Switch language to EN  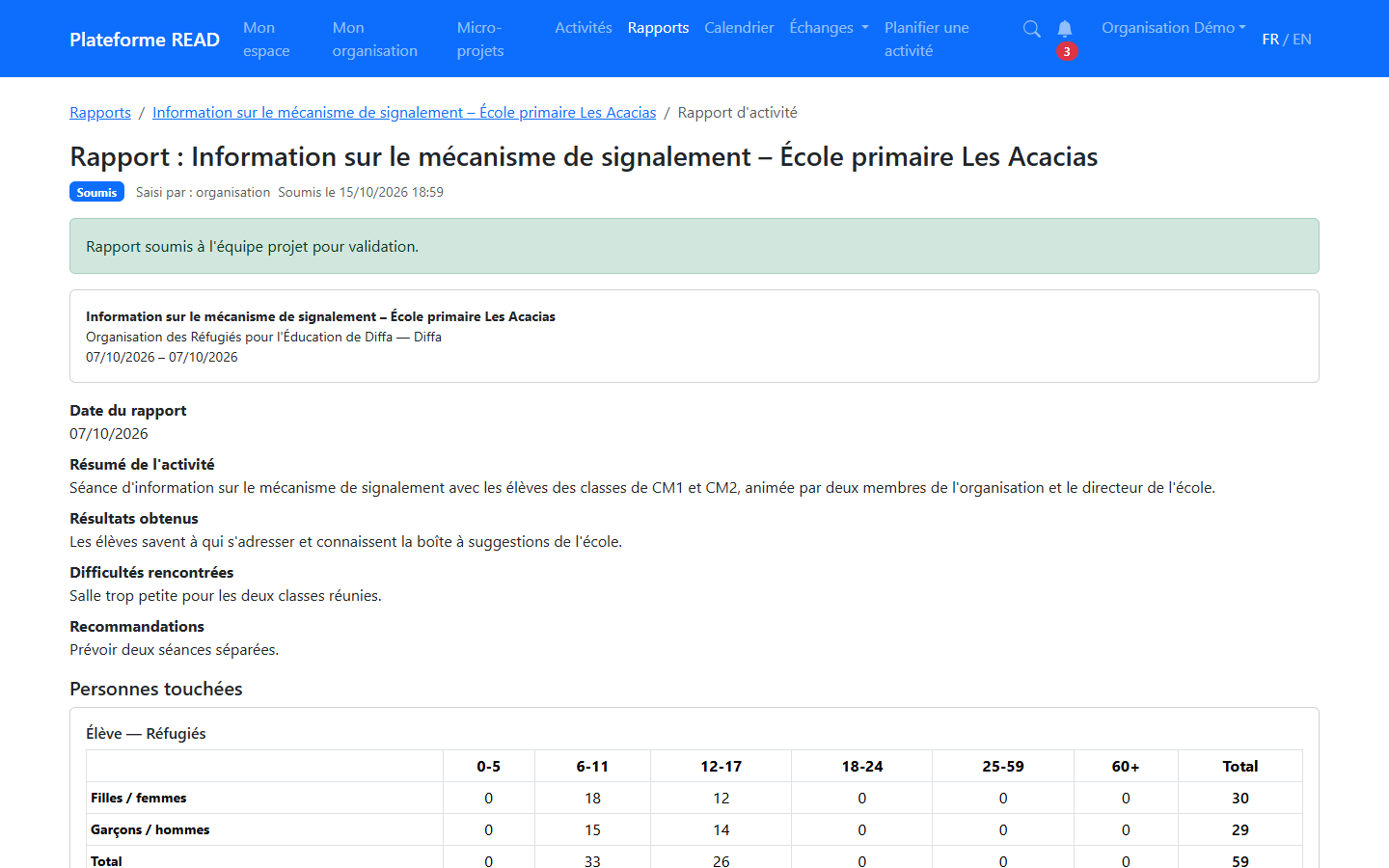point(1302,40)
